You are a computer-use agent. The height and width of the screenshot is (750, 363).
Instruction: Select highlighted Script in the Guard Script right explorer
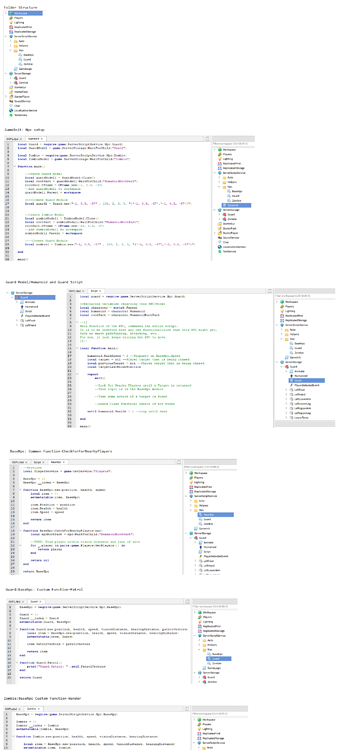306,380
